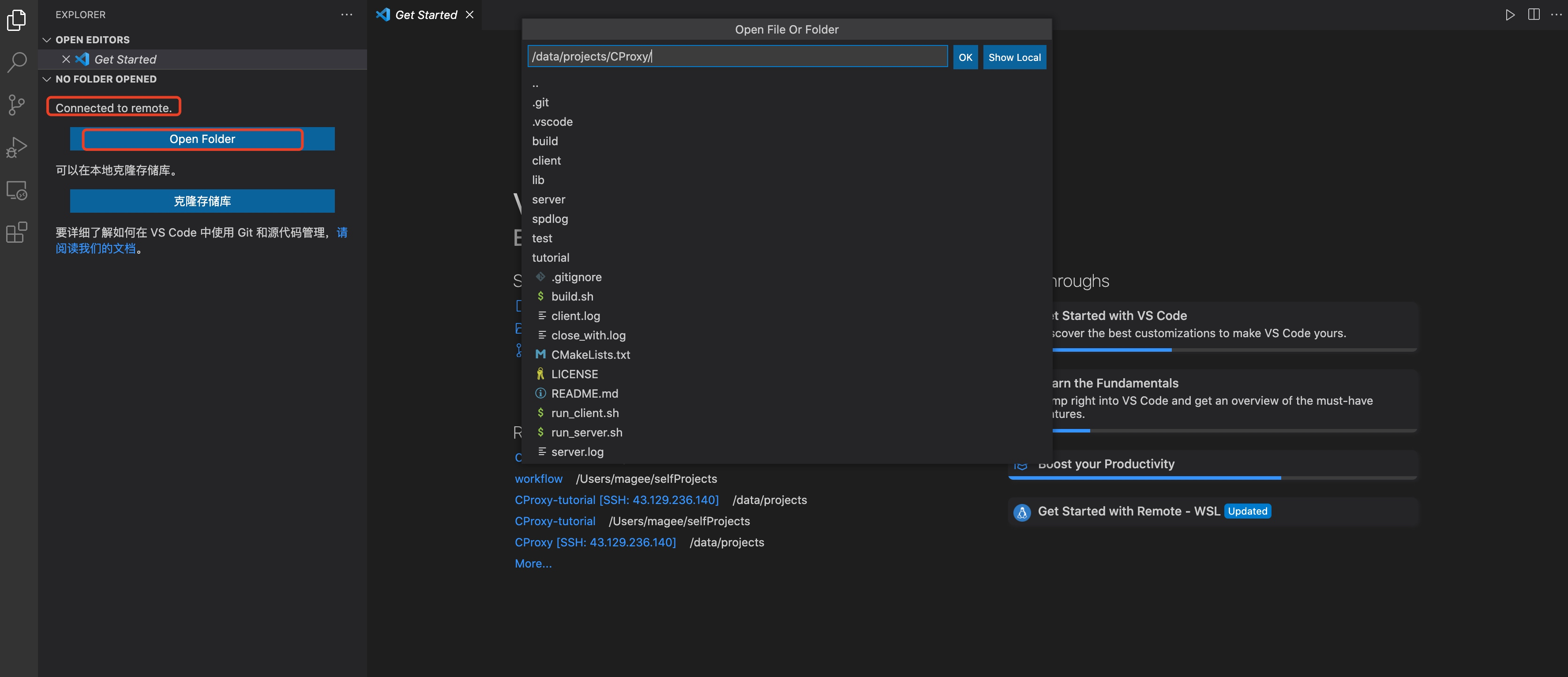Collapse the Open Editors section
The height and width of the screenshot is (677, 1568).
[x=47, y=40]
